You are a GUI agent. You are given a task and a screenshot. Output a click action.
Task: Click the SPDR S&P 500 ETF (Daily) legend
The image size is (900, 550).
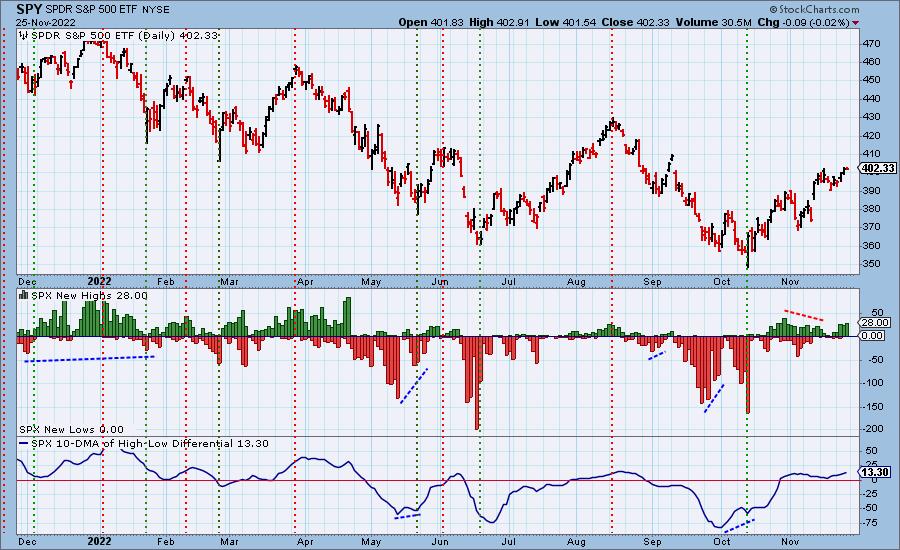(x=124, y=36)
